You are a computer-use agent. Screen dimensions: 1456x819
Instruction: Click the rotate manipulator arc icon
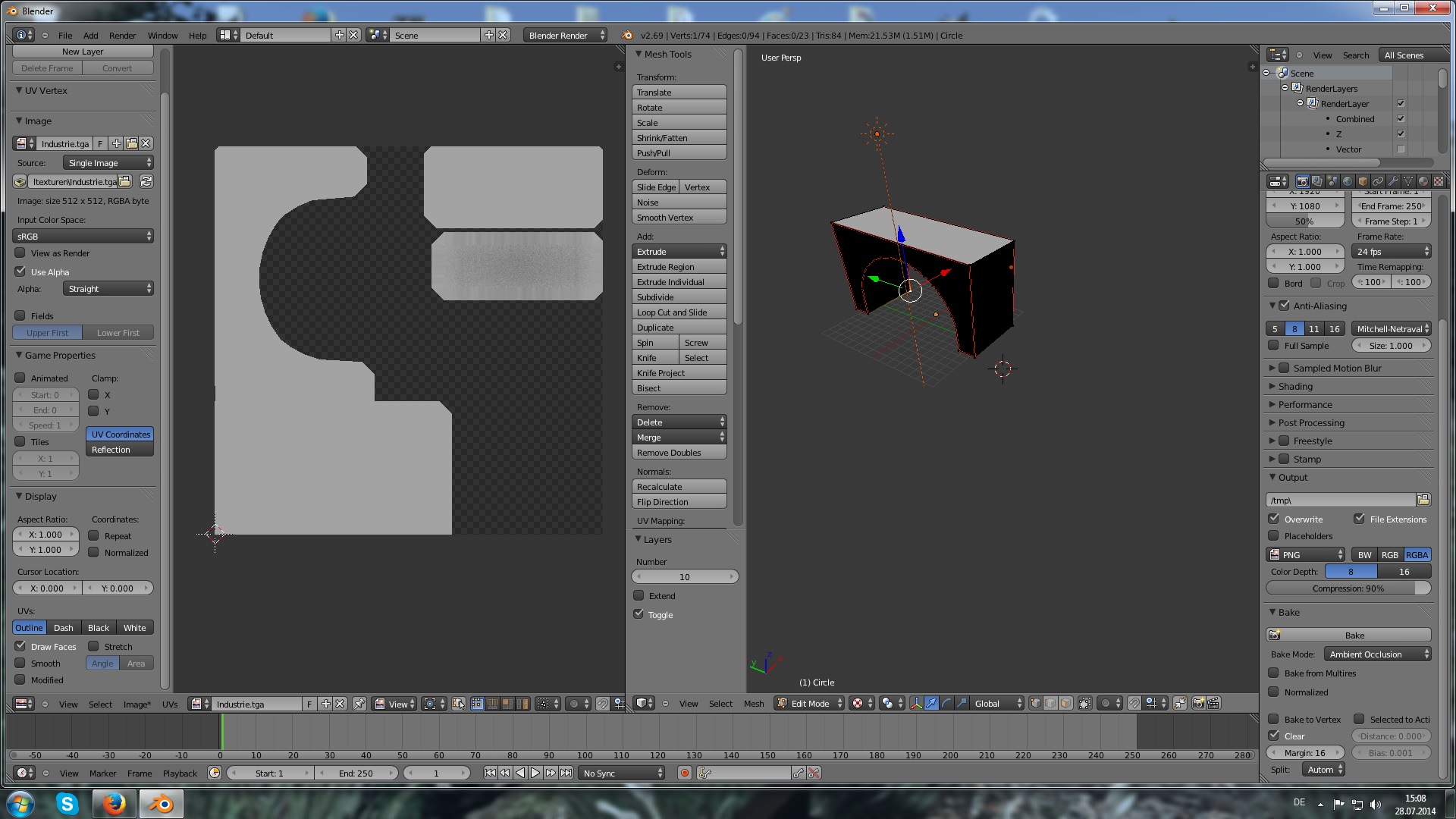pyautogui.click(x=946, y=704)
